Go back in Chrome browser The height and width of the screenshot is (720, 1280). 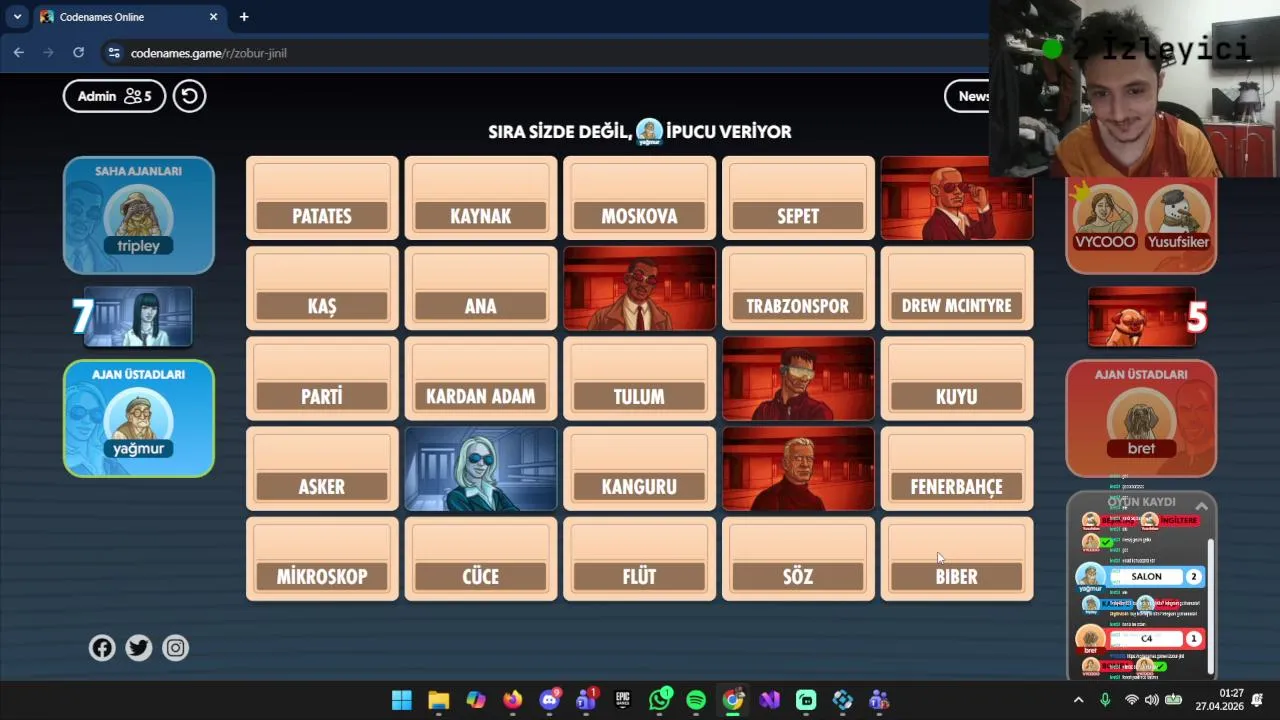(x=19, y=53)
